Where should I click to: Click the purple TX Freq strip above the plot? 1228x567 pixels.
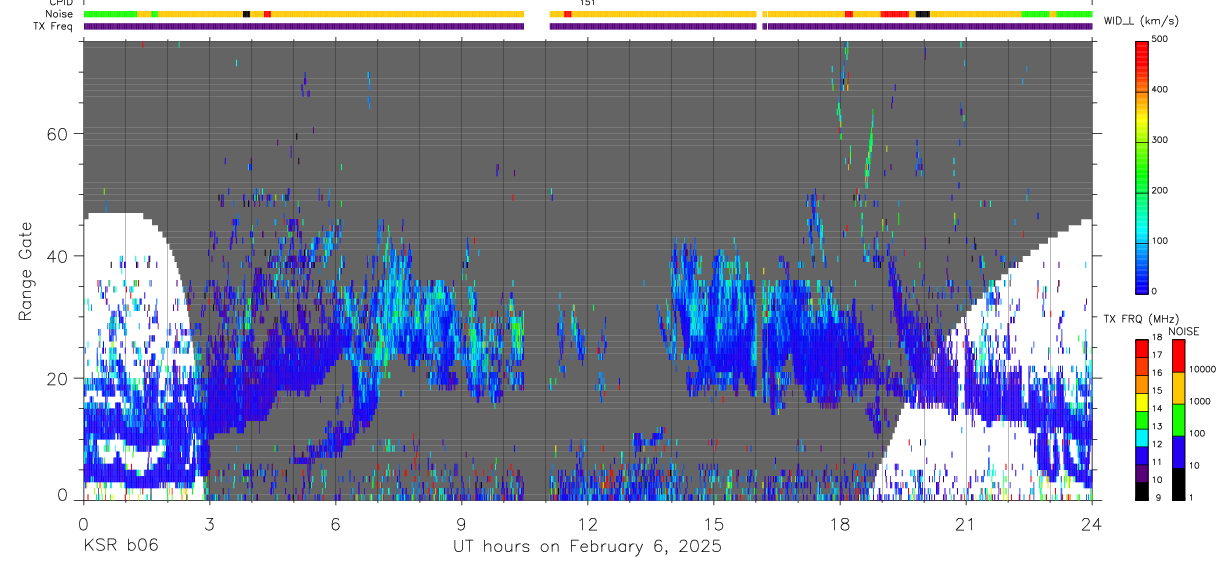click(588, 26)
